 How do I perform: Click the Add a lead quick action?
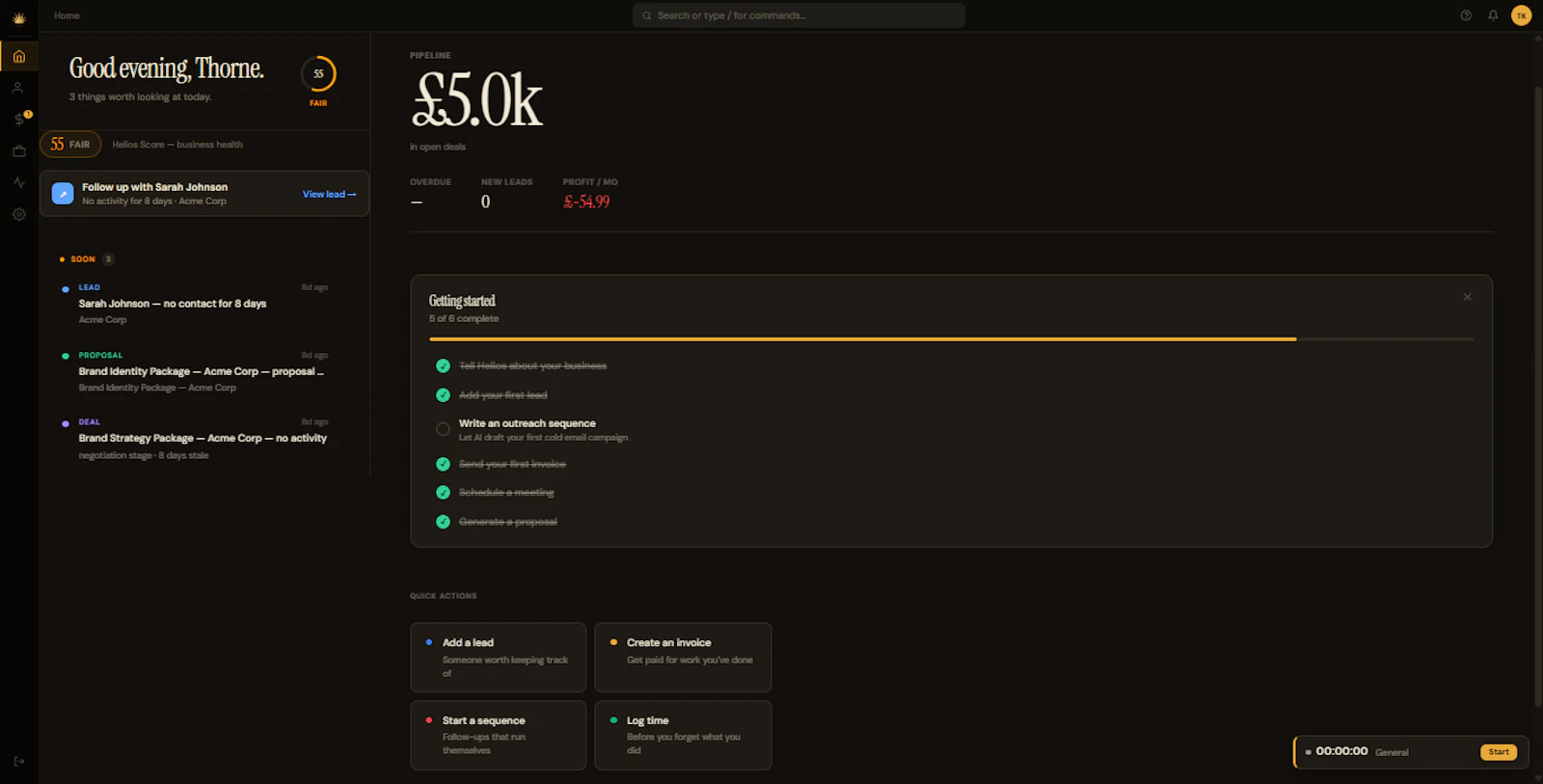(x=498, y=658)
